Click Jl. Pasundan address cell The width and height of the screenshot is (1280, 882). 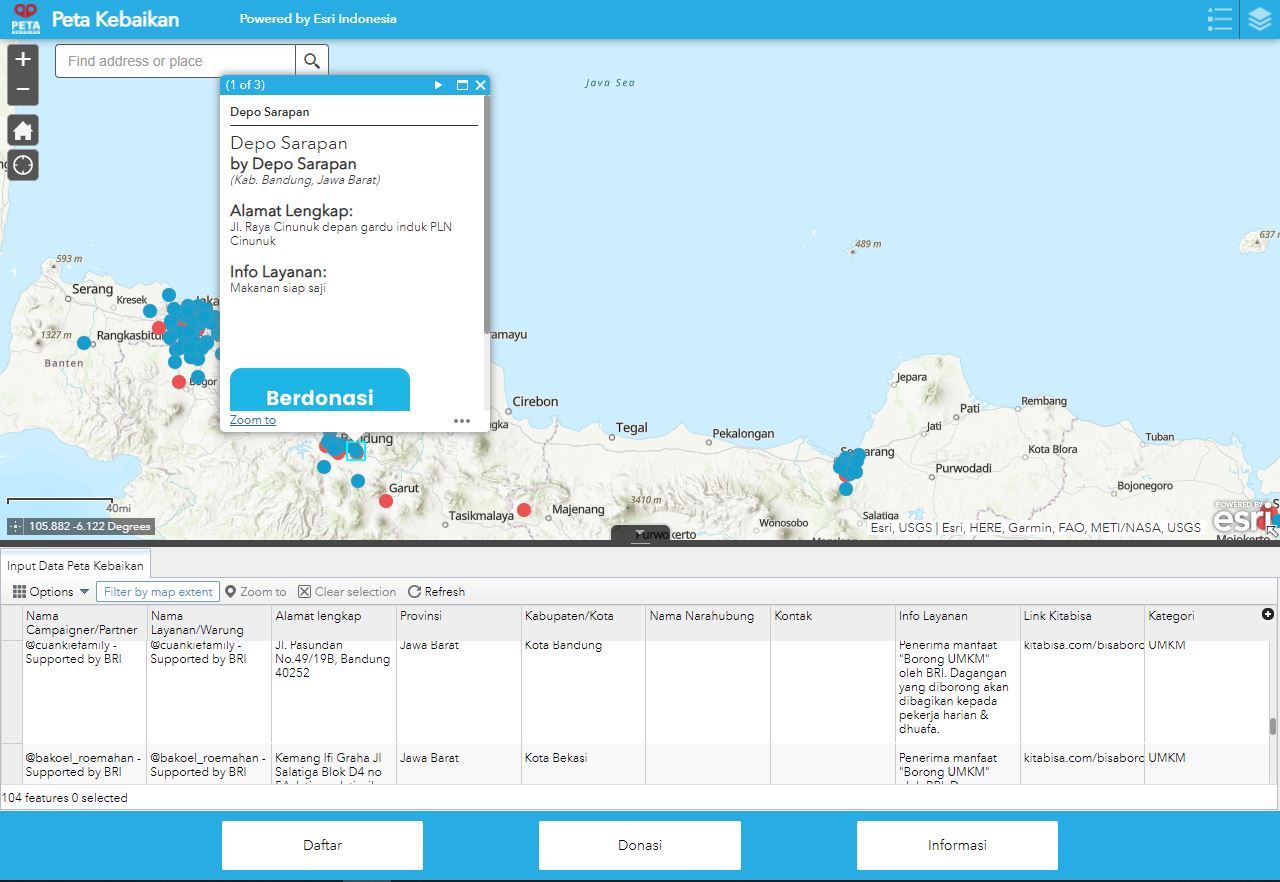[x=334, y=691]
